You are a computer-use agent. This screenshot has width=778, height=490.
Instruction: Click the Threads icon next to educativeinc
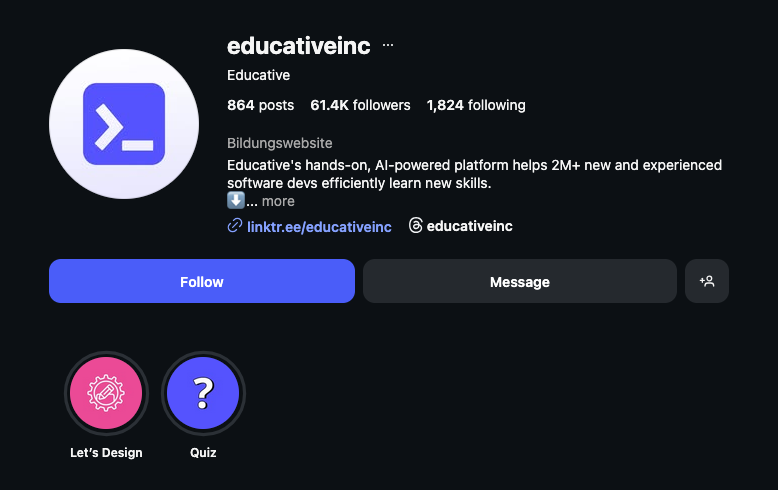(416, 226)
